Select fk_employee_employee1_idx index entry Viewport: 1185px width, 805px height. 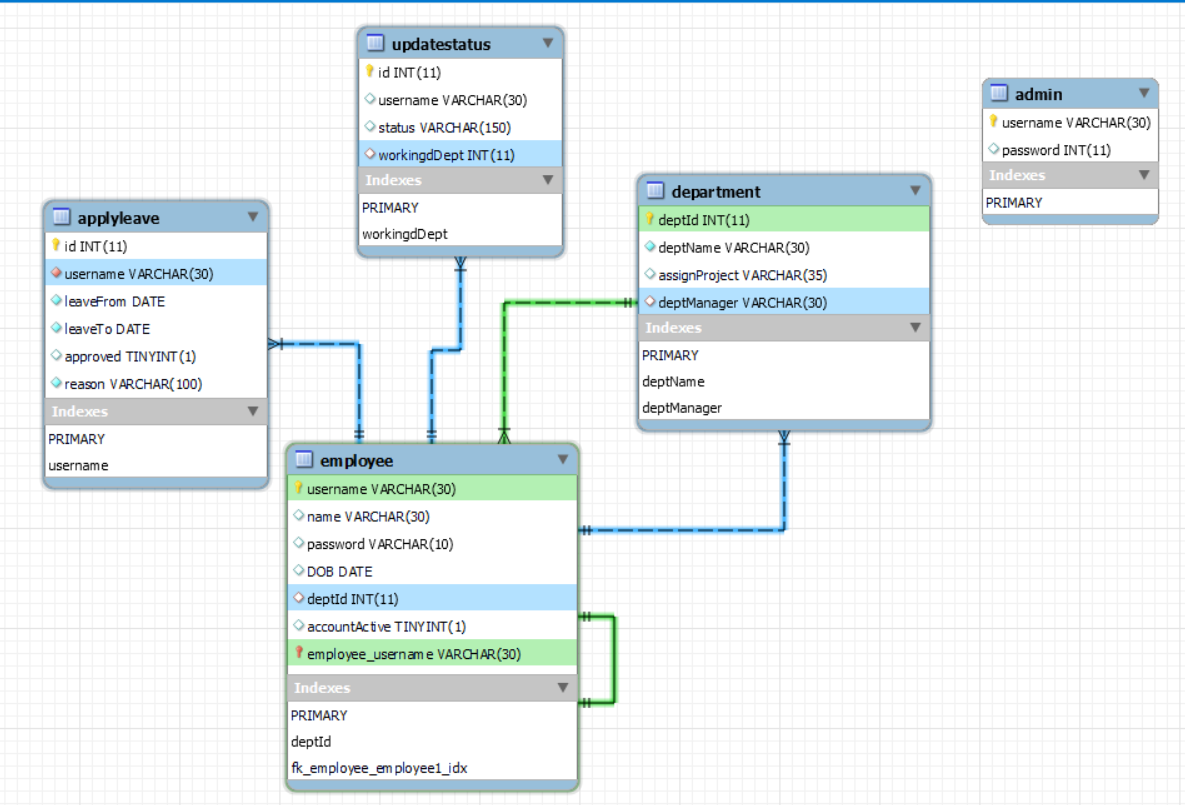pos(379,768)
